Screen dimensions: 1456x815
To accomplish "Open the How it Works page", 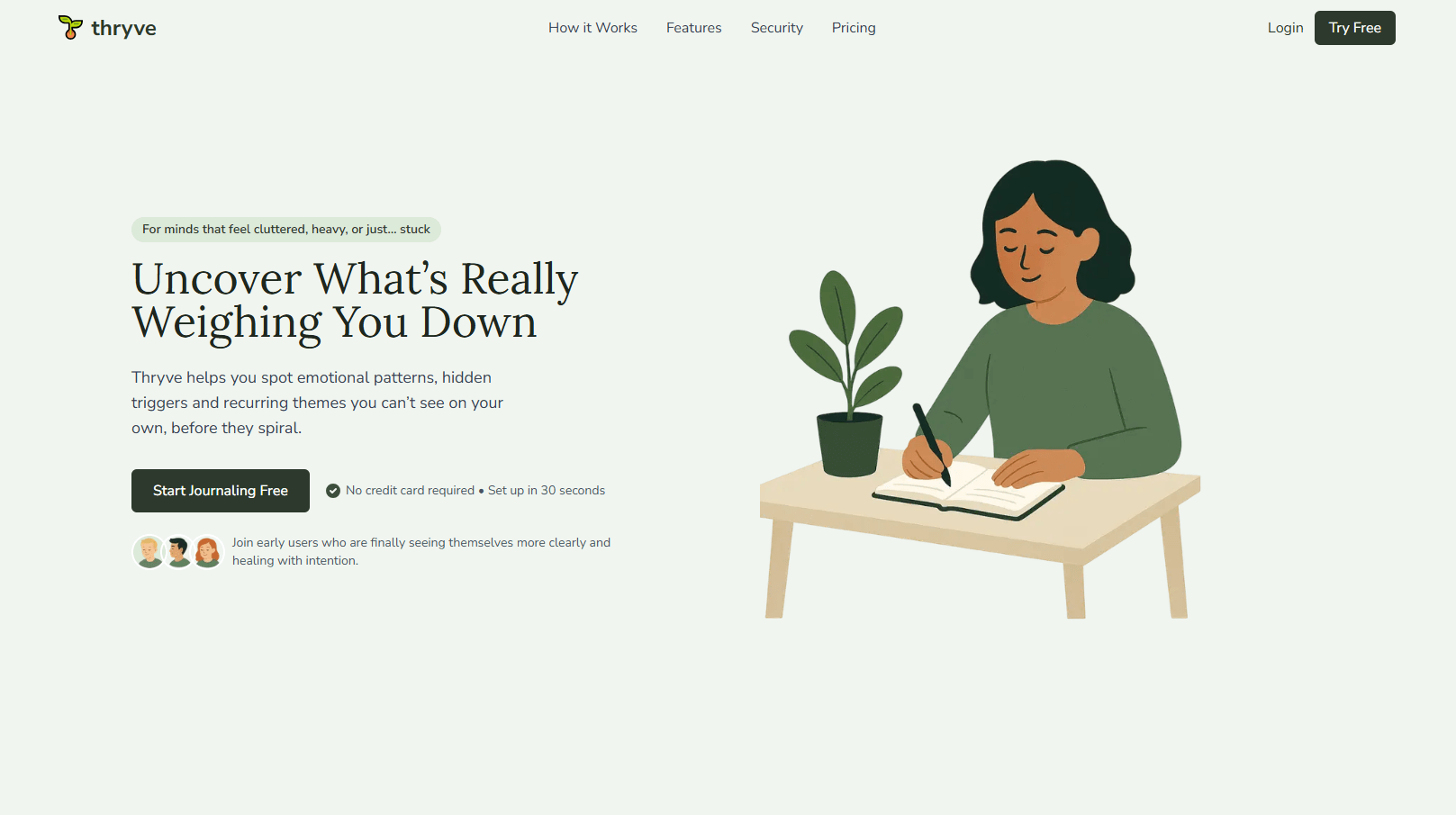I will (x=592, y=28).
